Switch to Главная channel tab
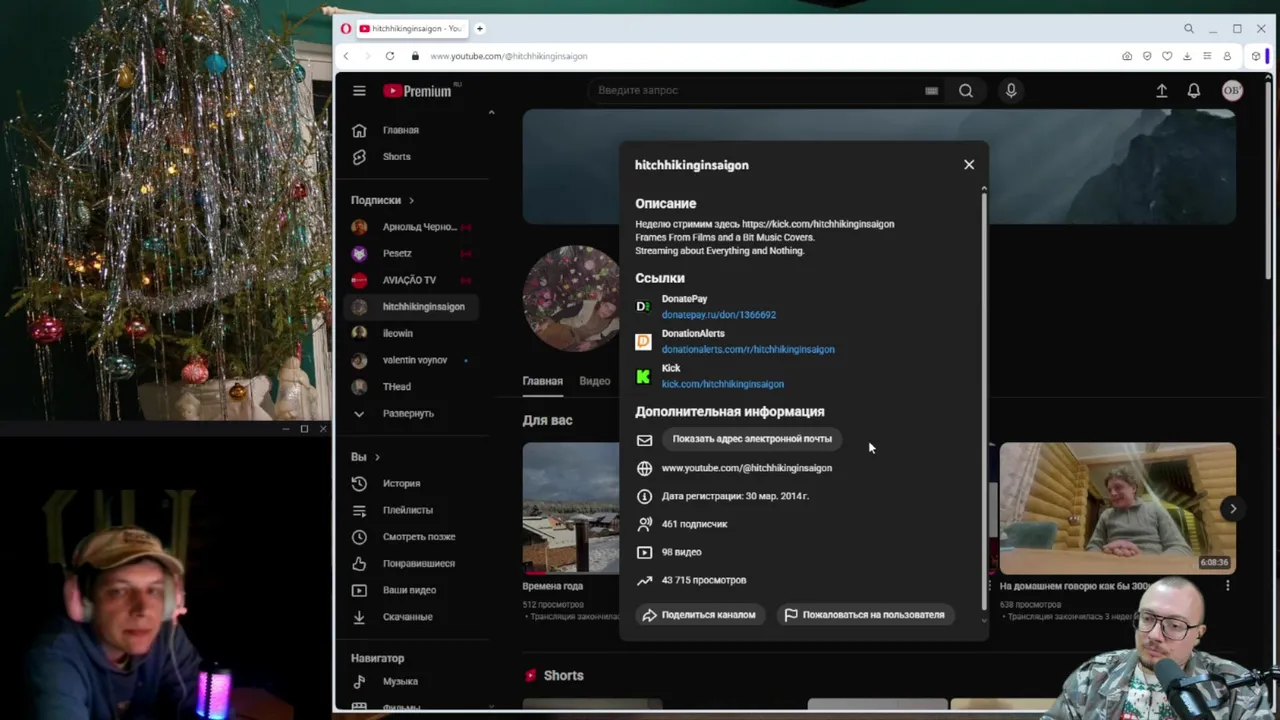1280x720 pixels. (x=542, y=381)
